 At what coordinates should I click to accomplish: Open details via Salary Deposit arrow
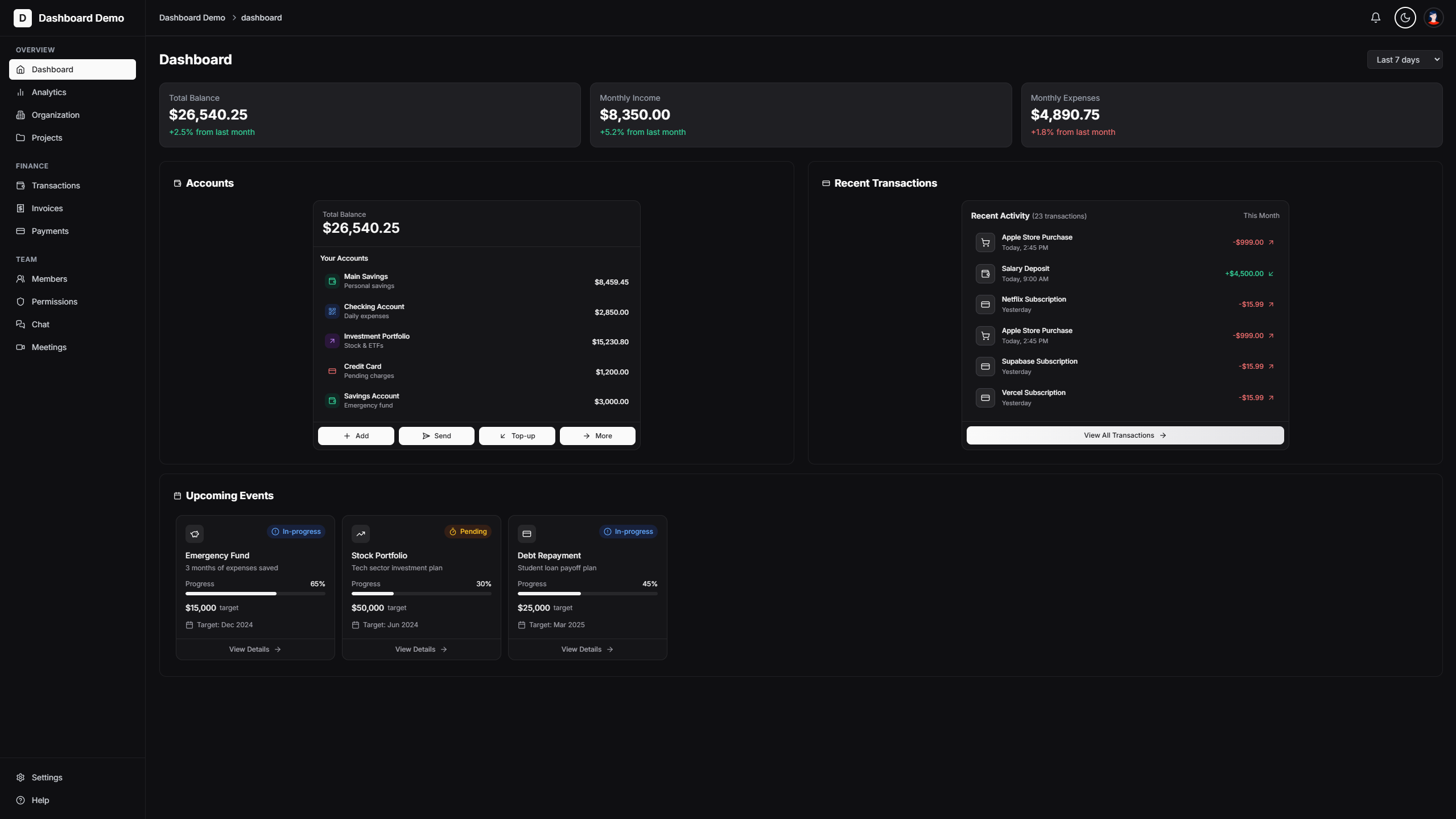pyautogui.click(x=1271, y=274)
